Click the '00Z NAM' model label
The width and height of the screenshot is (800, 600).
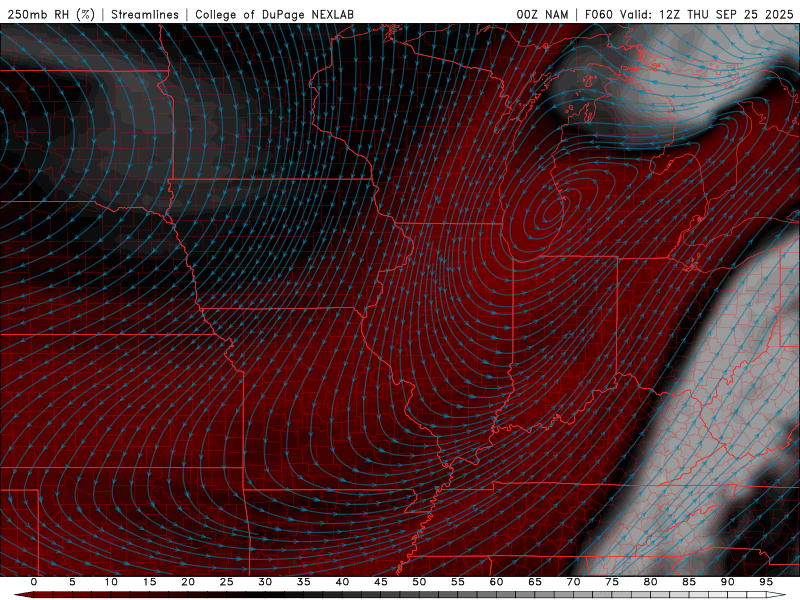pyautogui.click(x=542, y=14)
